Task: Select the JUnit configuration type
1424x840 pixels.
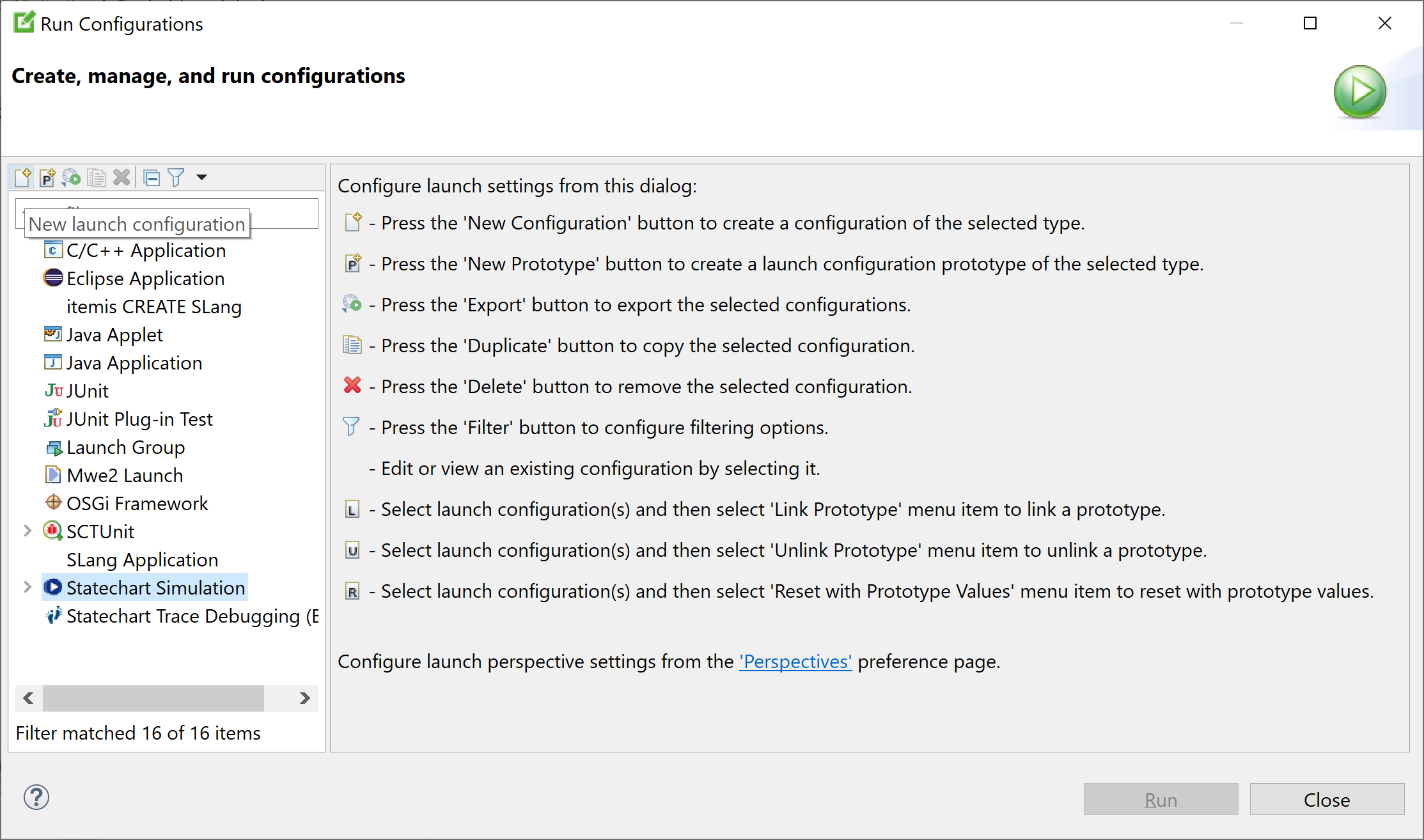Action: (88, 391)
